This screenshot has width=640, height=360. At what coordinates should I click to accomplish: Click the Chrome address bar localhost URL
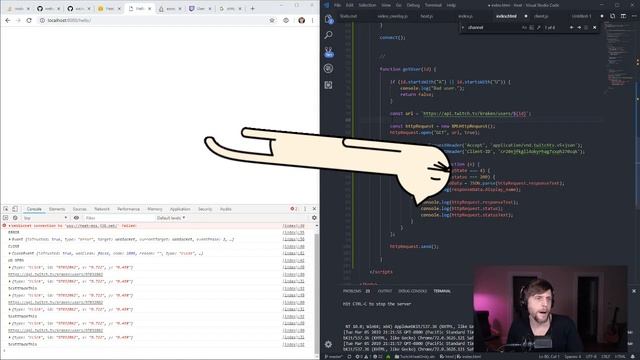pyautogui.click(x=69, y=20)
